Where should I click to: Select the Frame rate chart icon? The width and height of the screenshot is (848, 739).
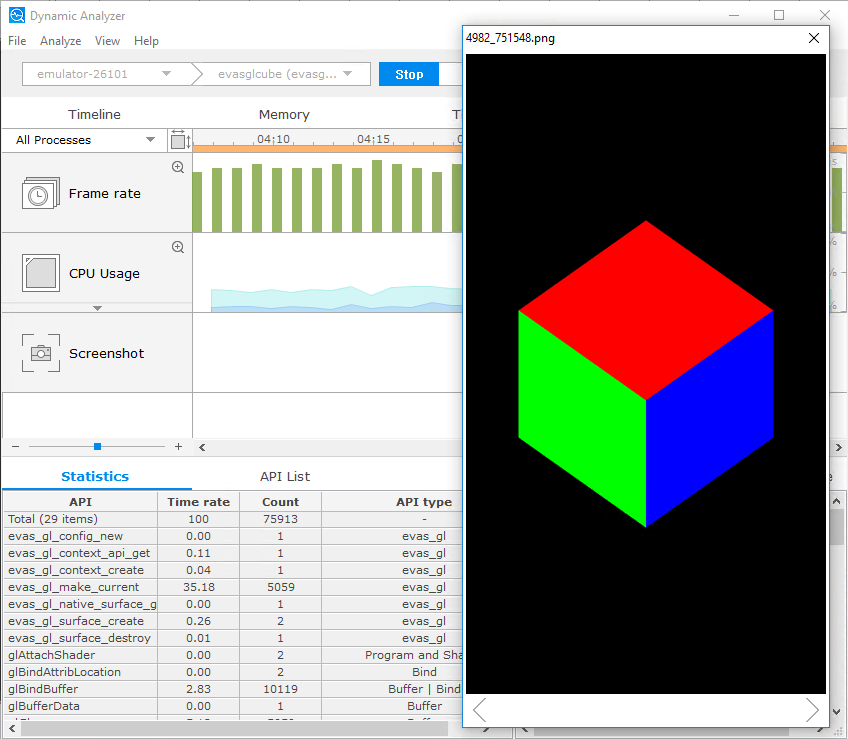(x=40, y=193)
